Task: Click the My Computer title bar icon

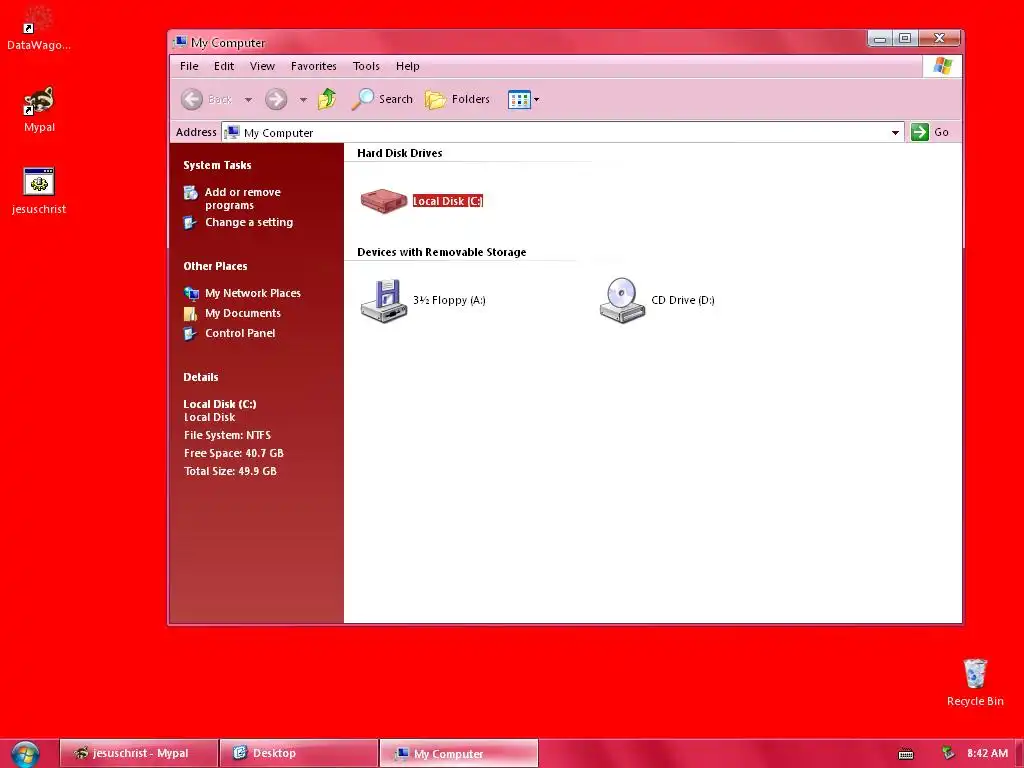Action: click(x=180, y=42)
